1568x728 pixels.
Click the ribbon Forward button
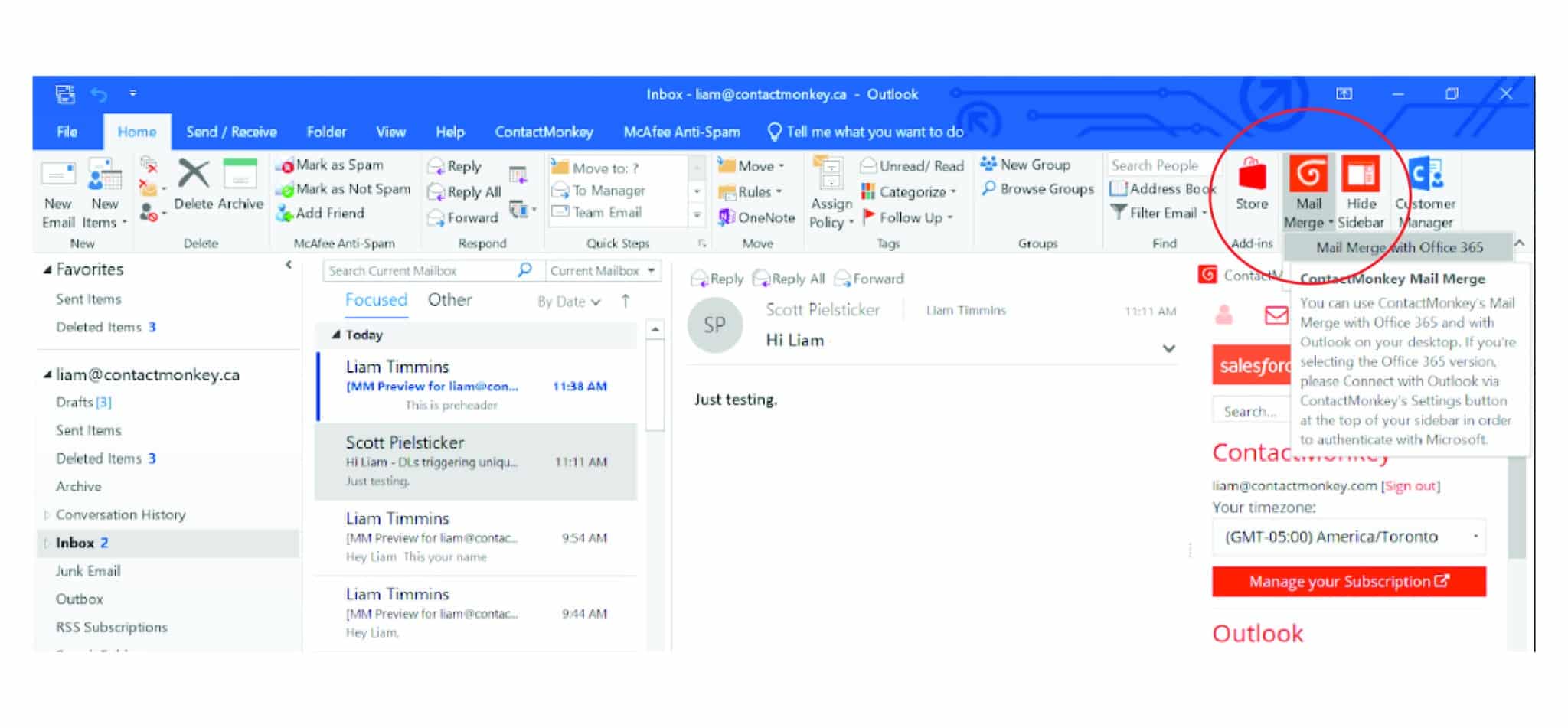(x=463, y=218)
